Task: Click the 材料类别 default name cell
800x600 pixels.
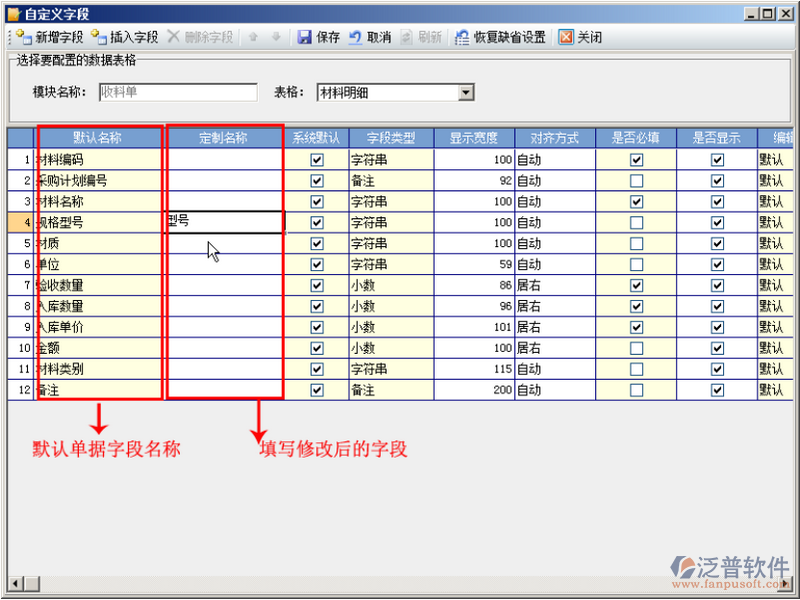Action: click(99, 369)
